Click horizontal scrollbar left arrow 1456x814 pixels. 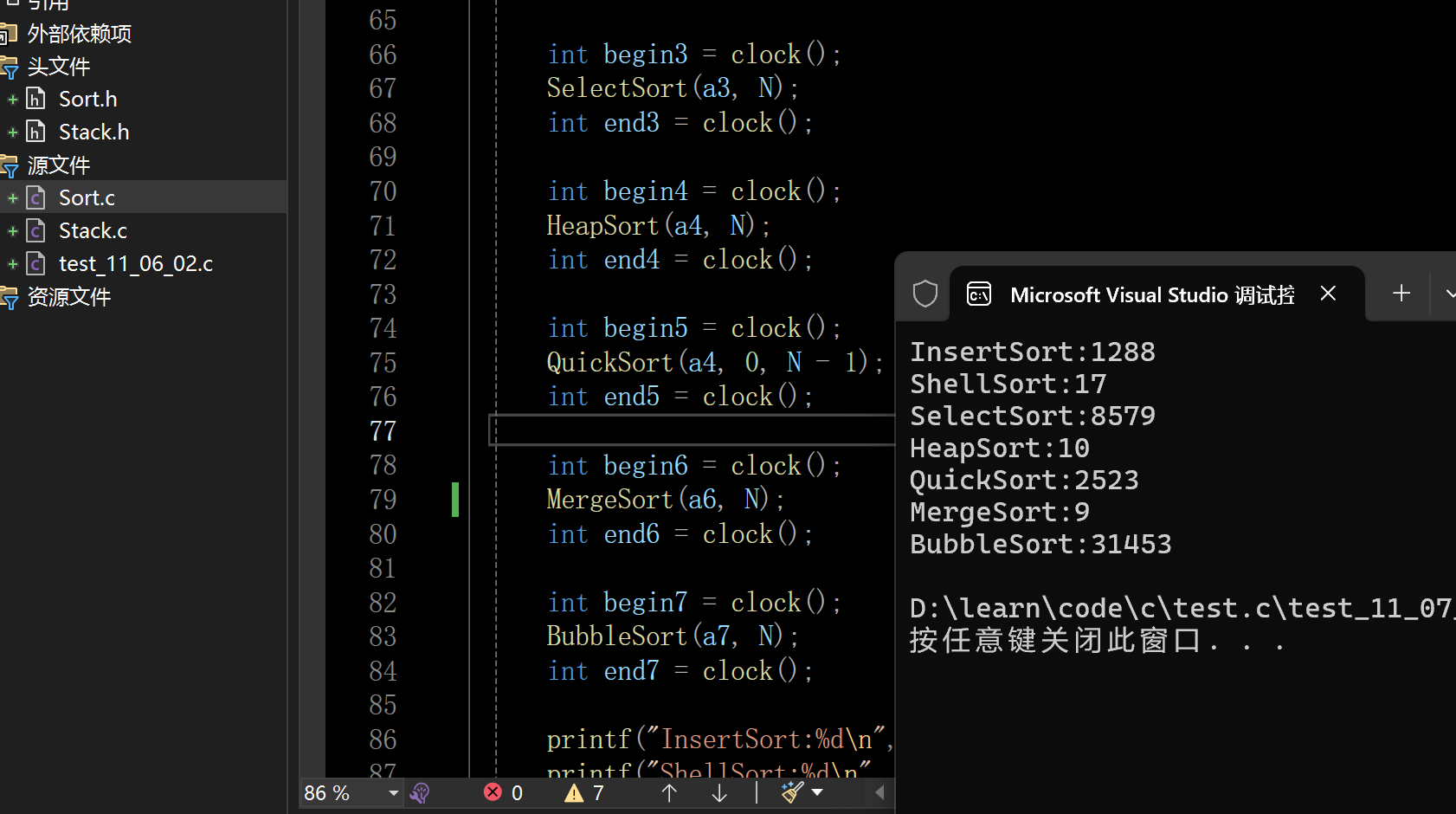click(879, 792)
